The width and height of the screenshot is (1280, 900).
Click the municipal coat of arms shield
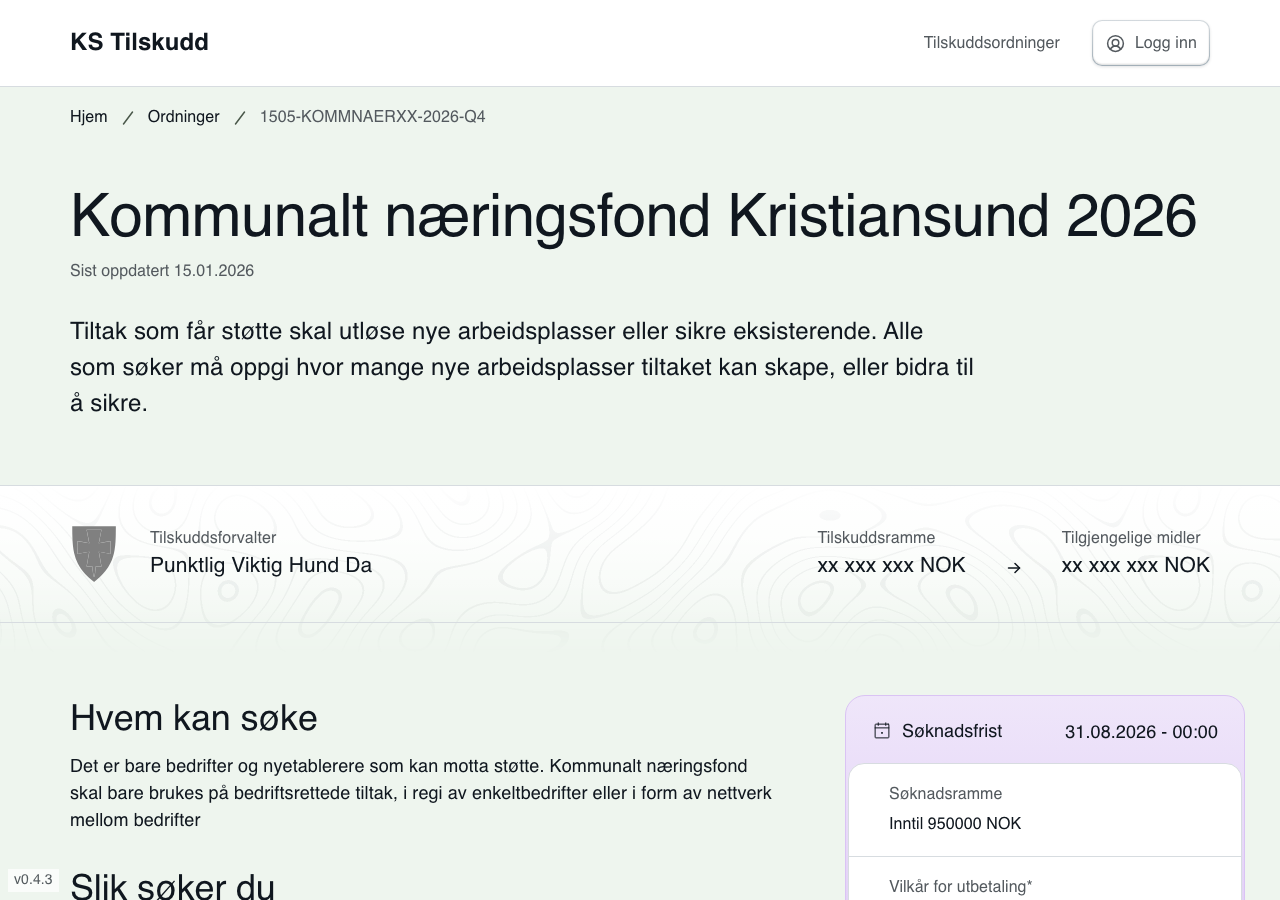pyautogui.click(x=94, y=553)
